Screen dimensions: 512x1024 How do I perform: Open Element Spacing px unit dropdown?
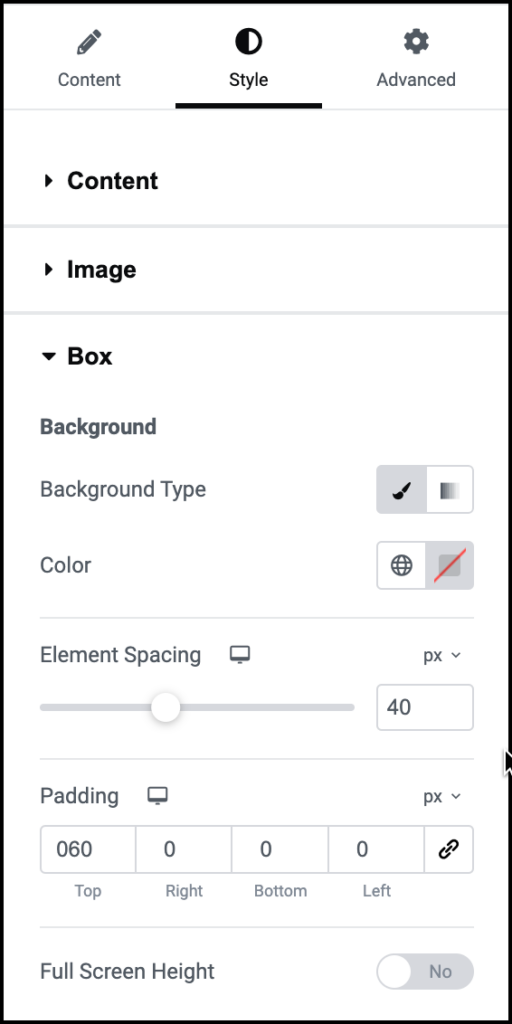point(442,656)
